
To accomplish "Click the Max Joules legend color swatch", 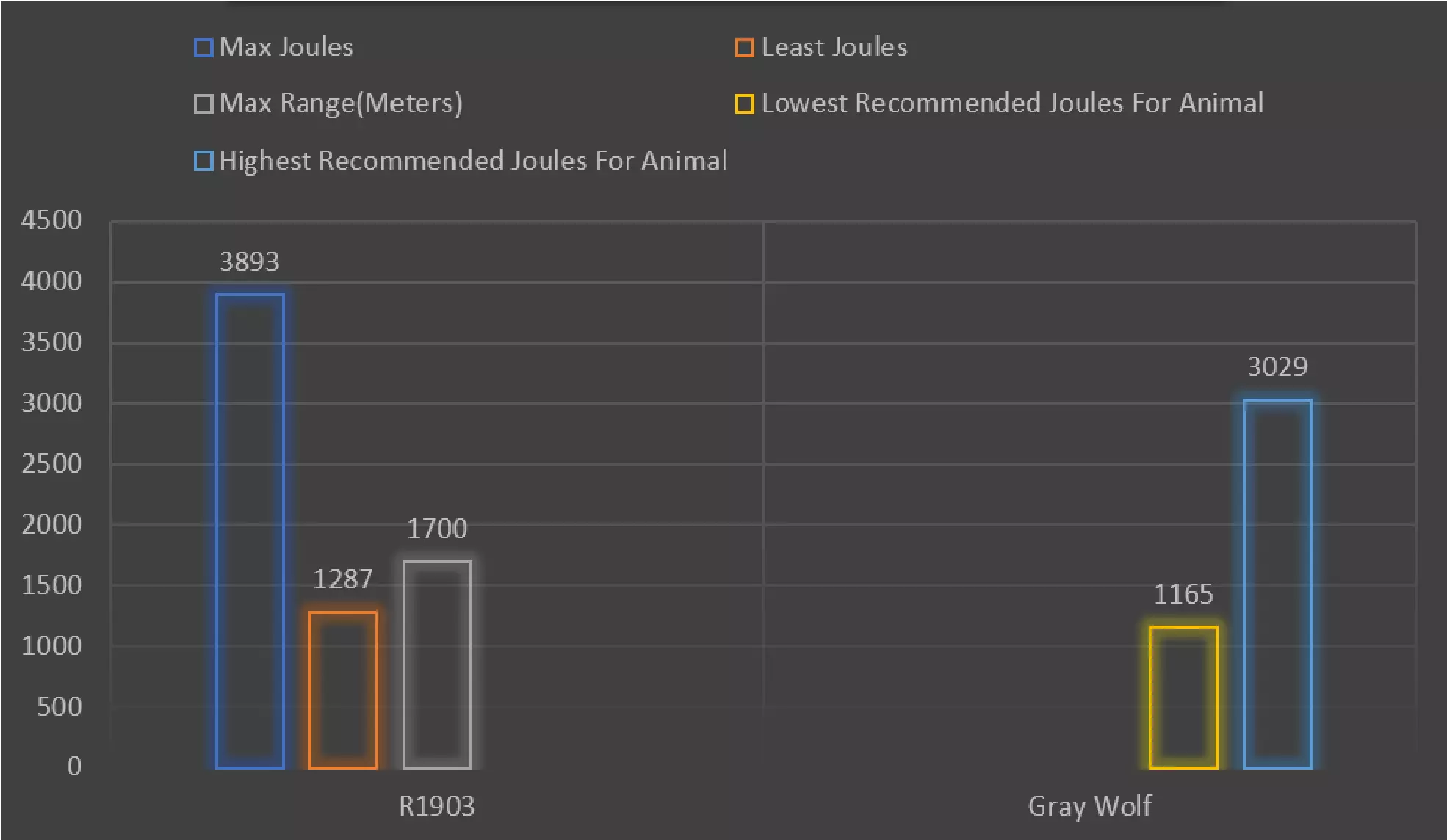I will click(203, 48).
